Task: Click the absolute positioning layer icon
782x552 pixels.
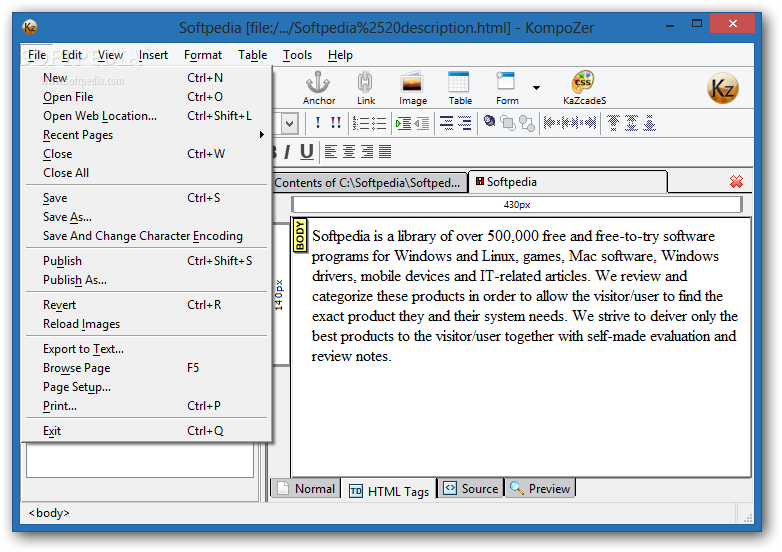Action: pyautogui.click(x=490, y=122)
